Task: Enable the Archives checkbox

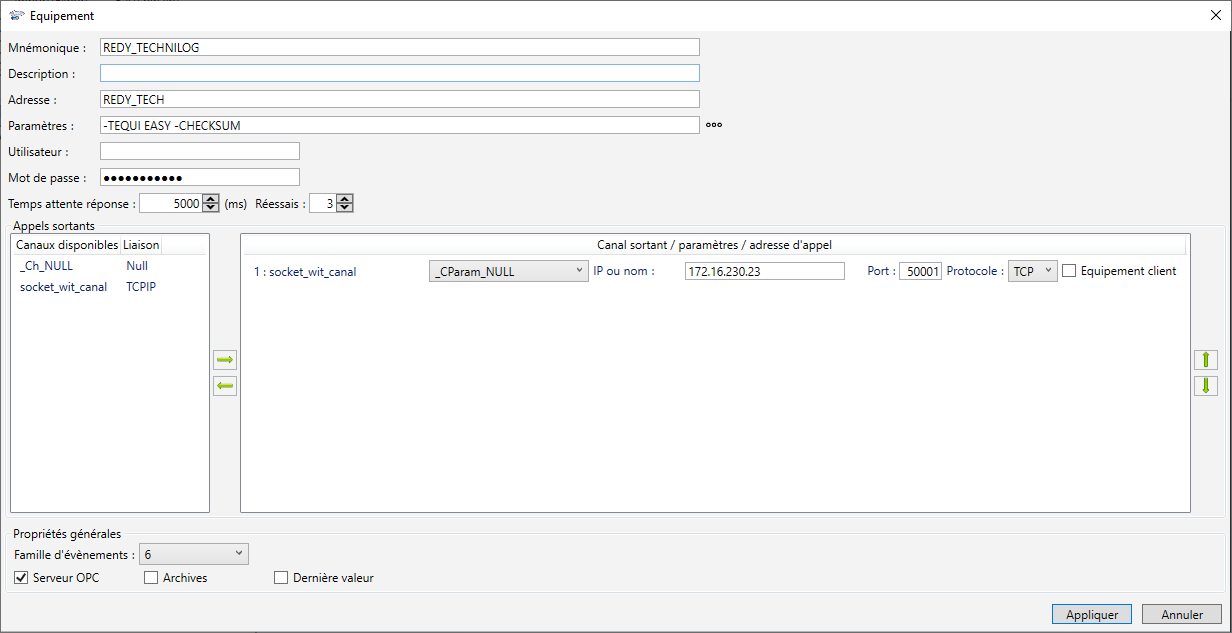Action: (151, 578)
